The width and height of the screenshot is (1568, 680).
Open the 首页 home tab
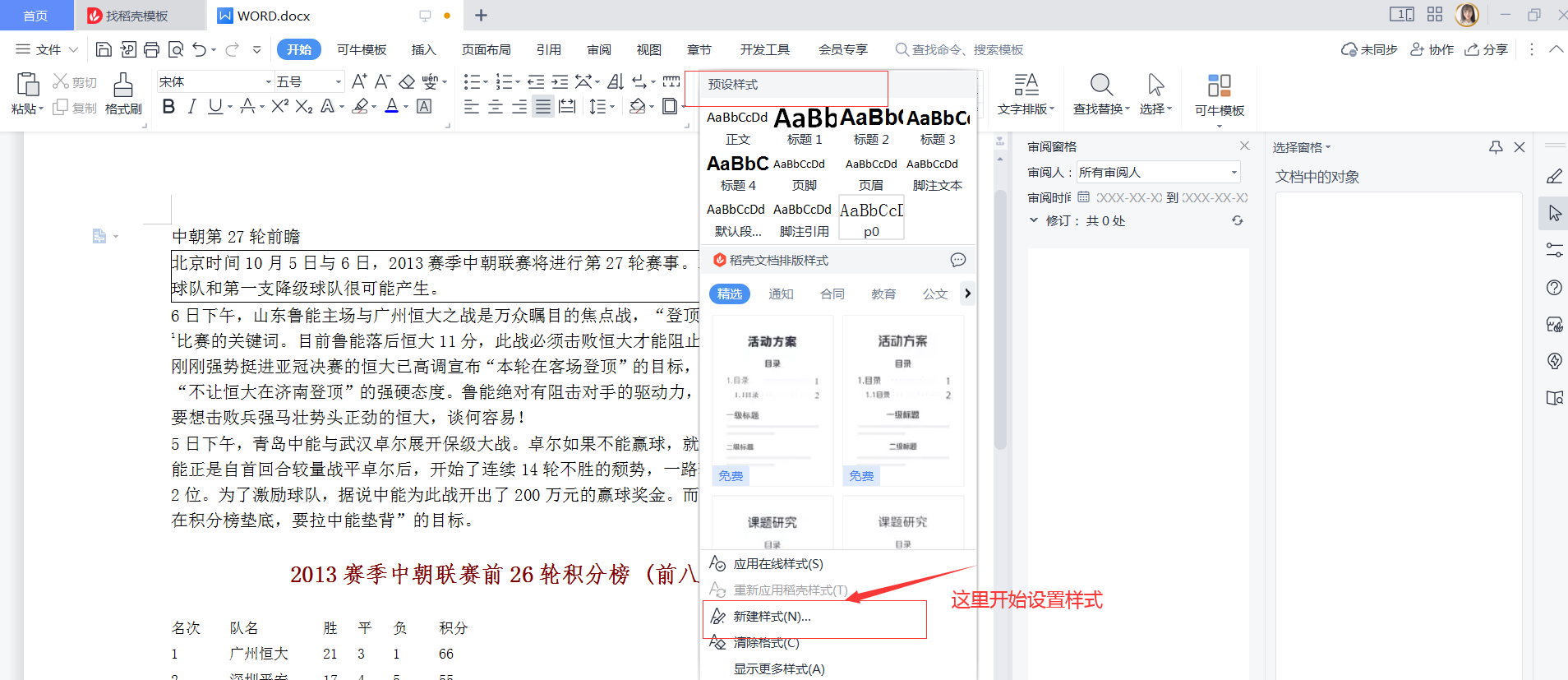coord(35,16)
